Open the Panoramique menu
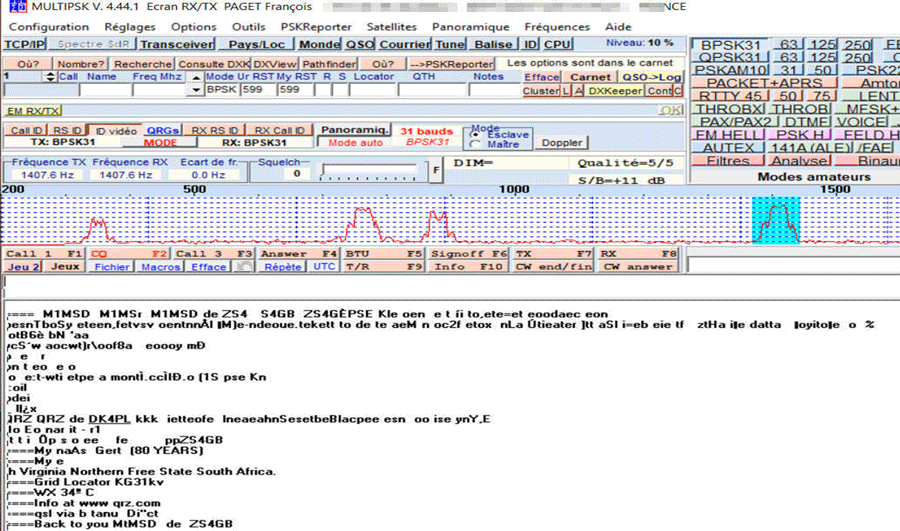900x531 pixels. click(471, 27)
